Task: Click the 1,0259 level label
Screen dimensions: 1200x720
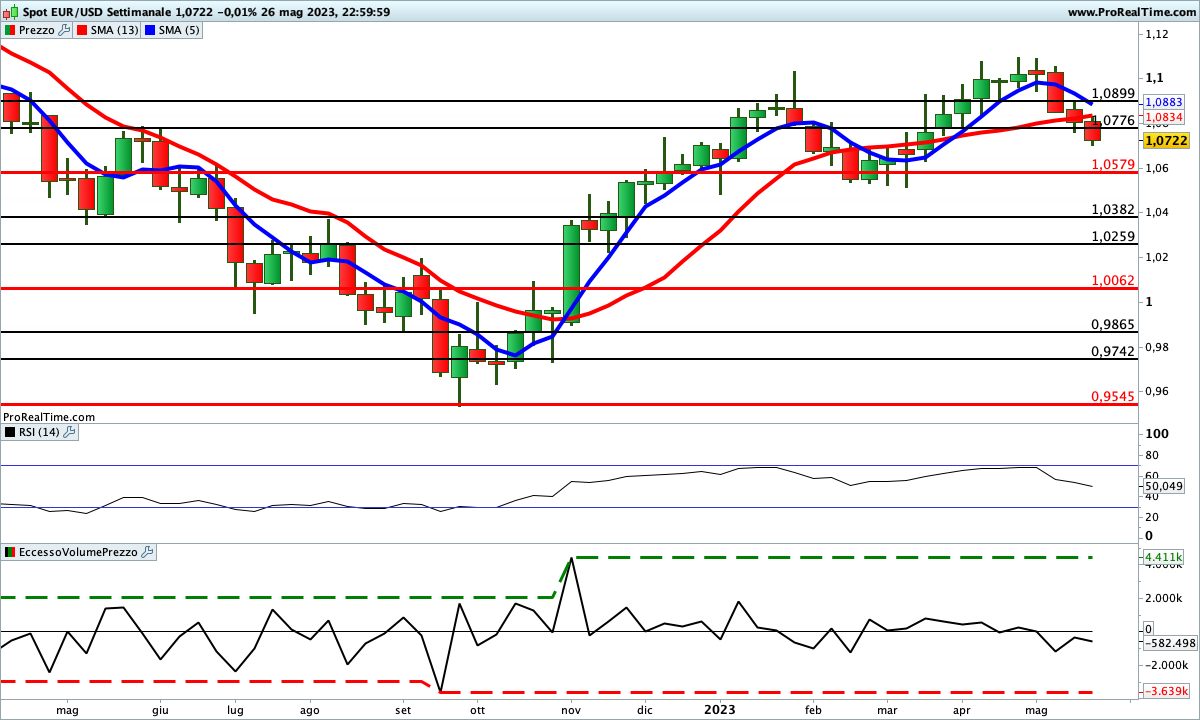Action: (1113, 236)
